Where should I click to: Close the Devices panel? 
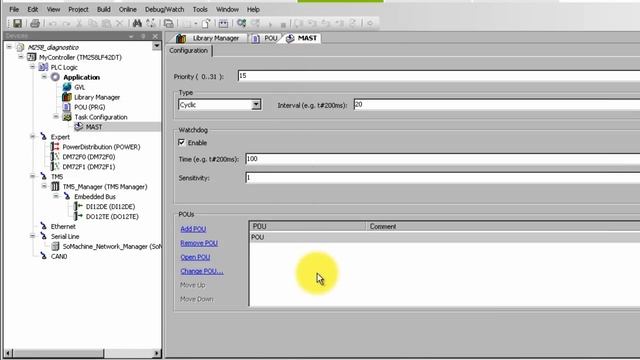click(155, 36)
